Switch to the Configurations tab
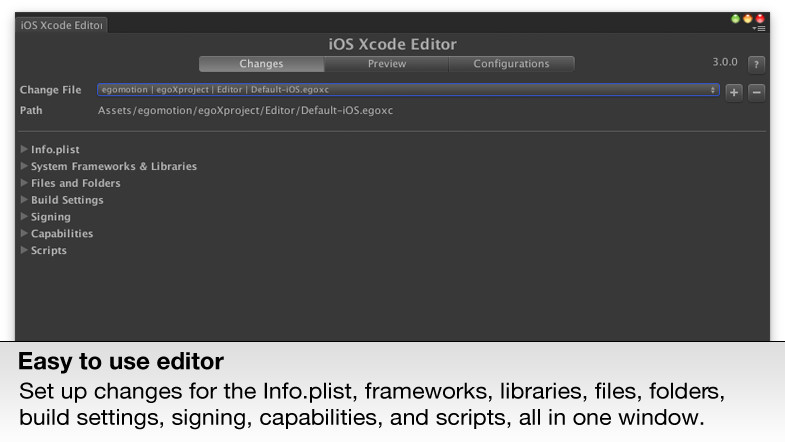785x442 pixels. click(511, 64)
